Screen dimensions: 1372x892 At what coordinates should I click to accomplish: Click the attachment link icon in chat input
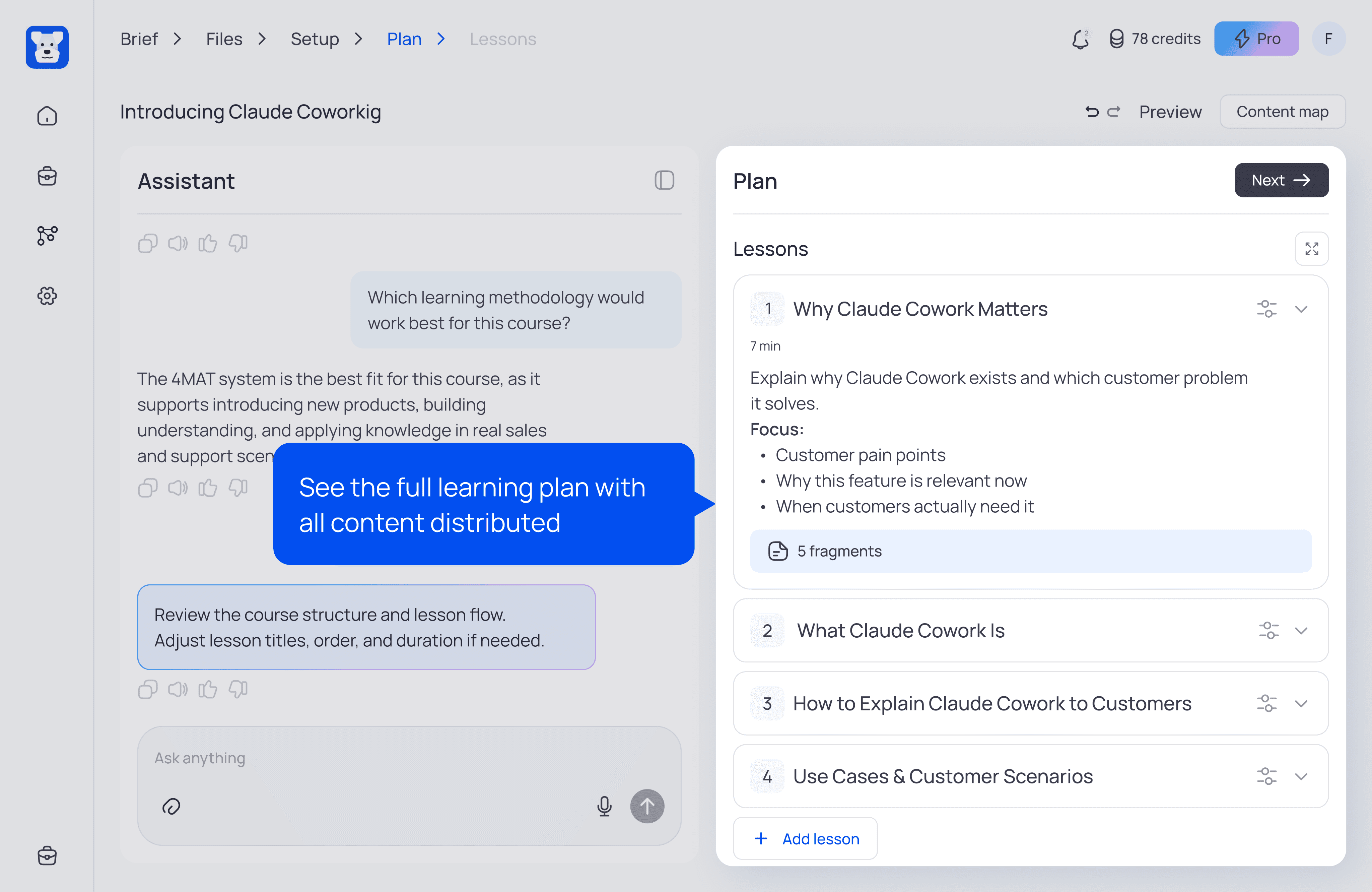(x=171, y=806)
